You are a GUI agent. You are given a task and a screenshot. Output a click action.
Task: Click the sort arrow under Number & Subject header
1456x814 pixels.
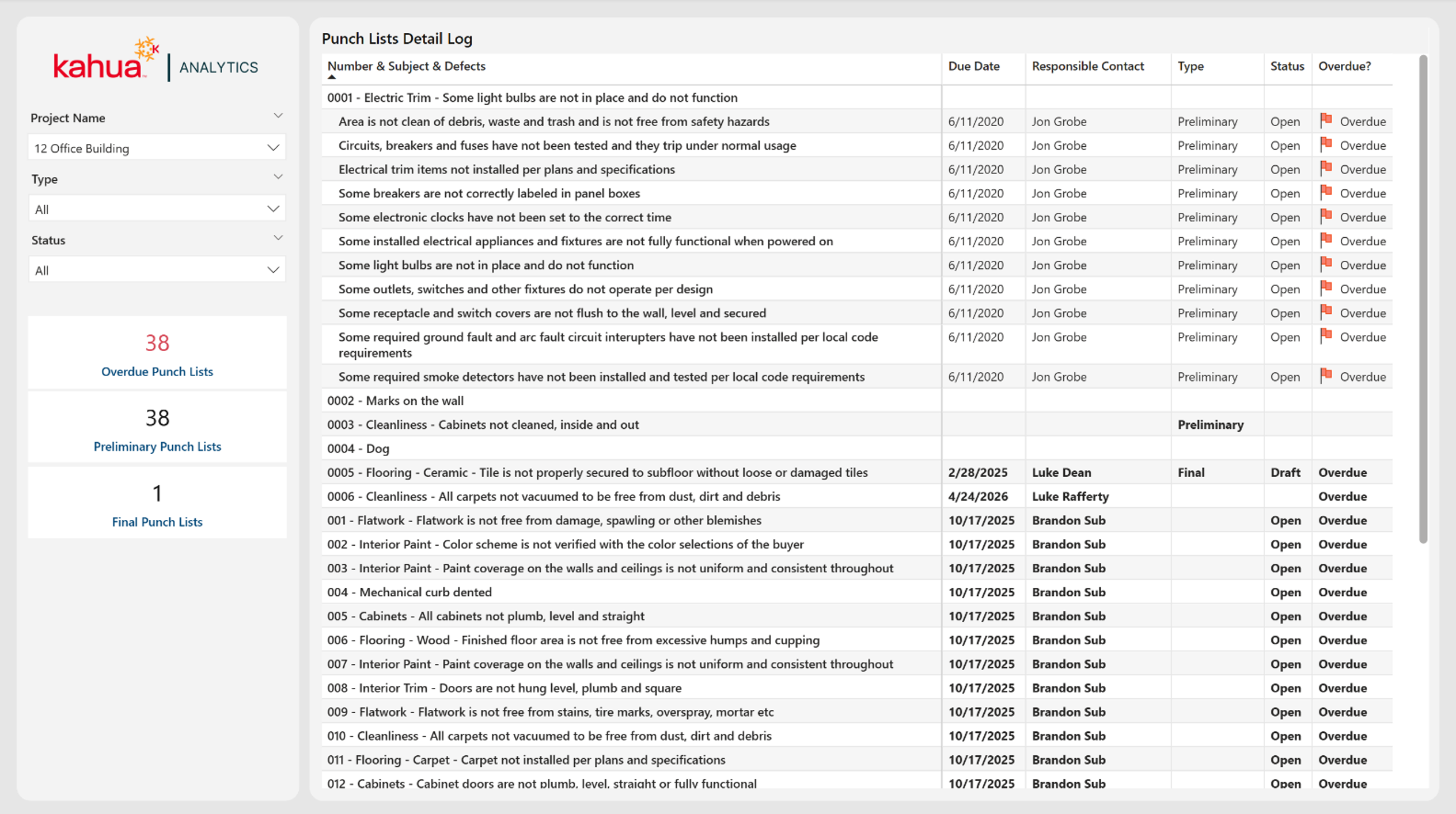point(332,77)
